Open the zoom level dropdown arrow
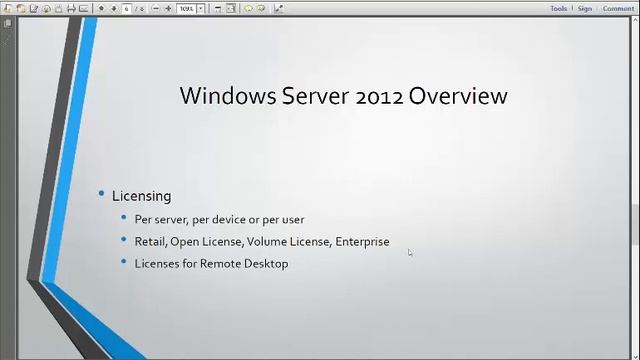Screen dimensions: 640x360 (201, 8)
